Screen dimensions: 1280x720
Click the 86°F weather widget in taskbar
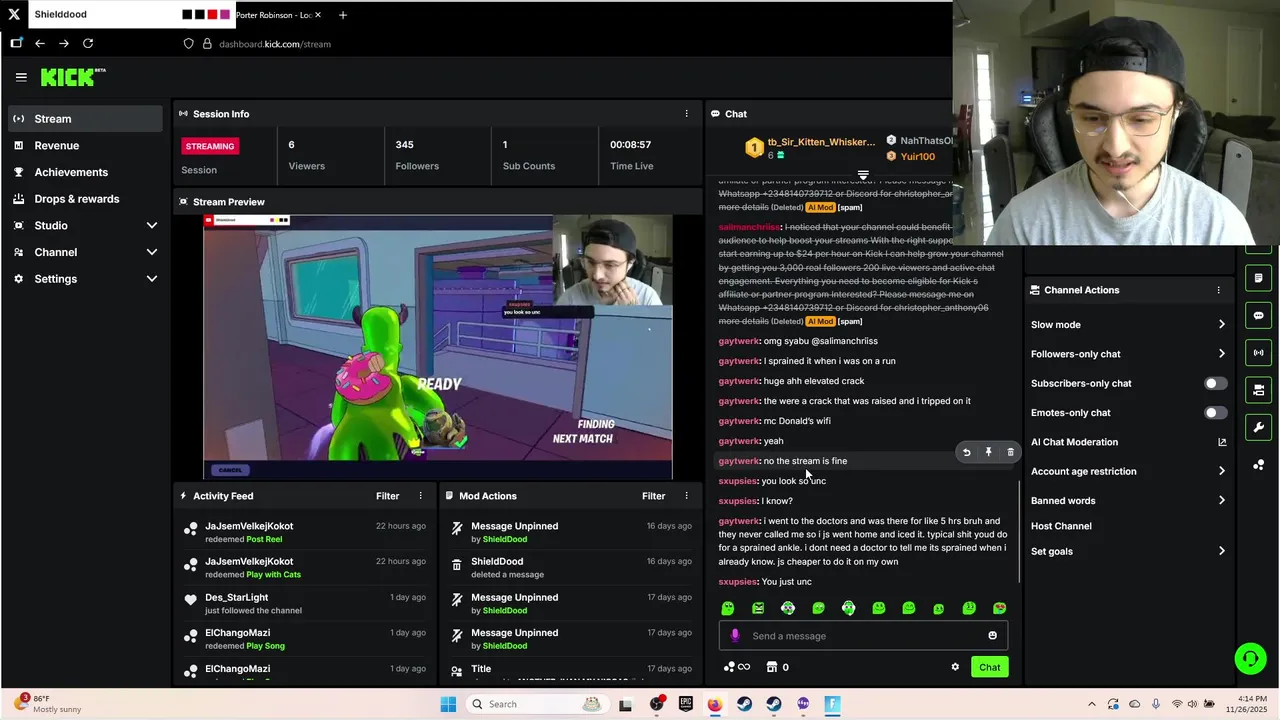pos(50,704)
